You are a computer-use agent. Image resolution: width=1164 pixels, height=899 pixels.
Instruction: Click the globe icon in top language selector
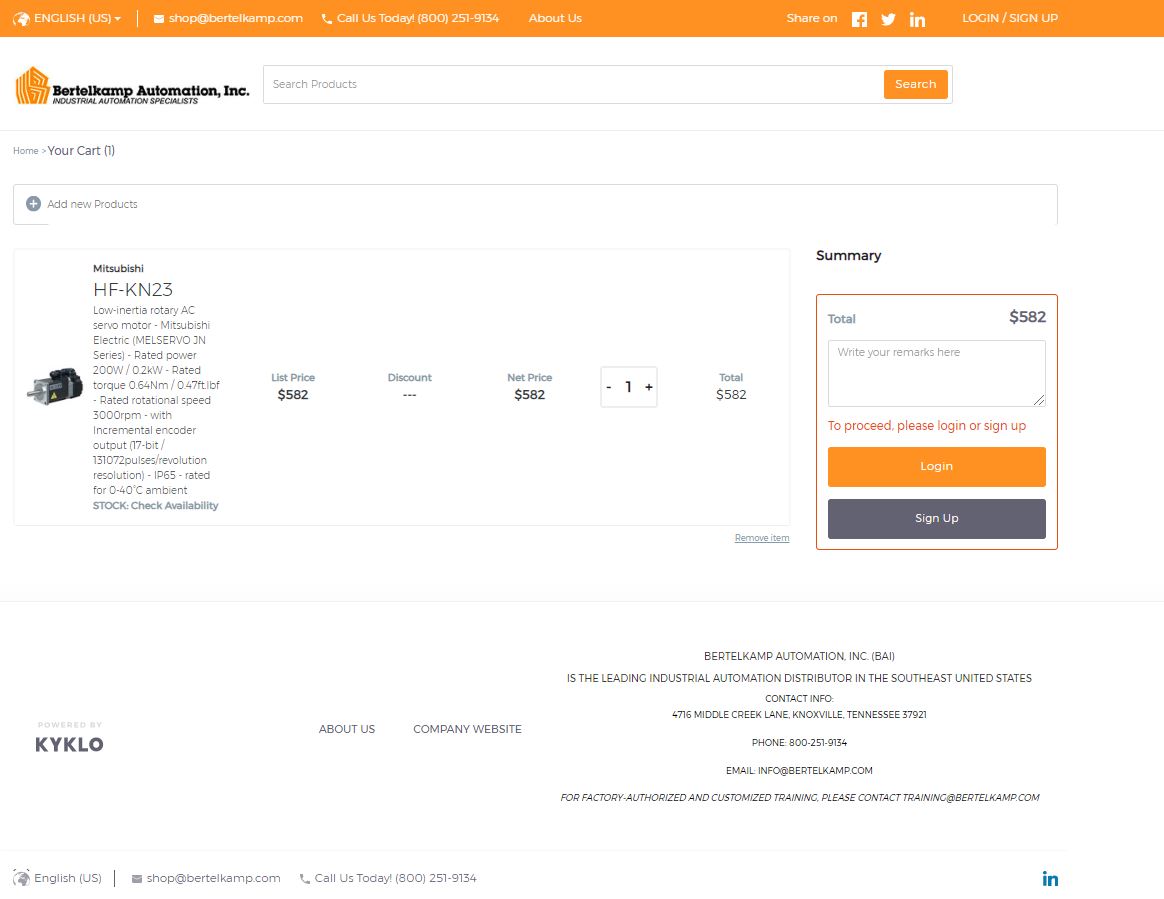point(22,19)
